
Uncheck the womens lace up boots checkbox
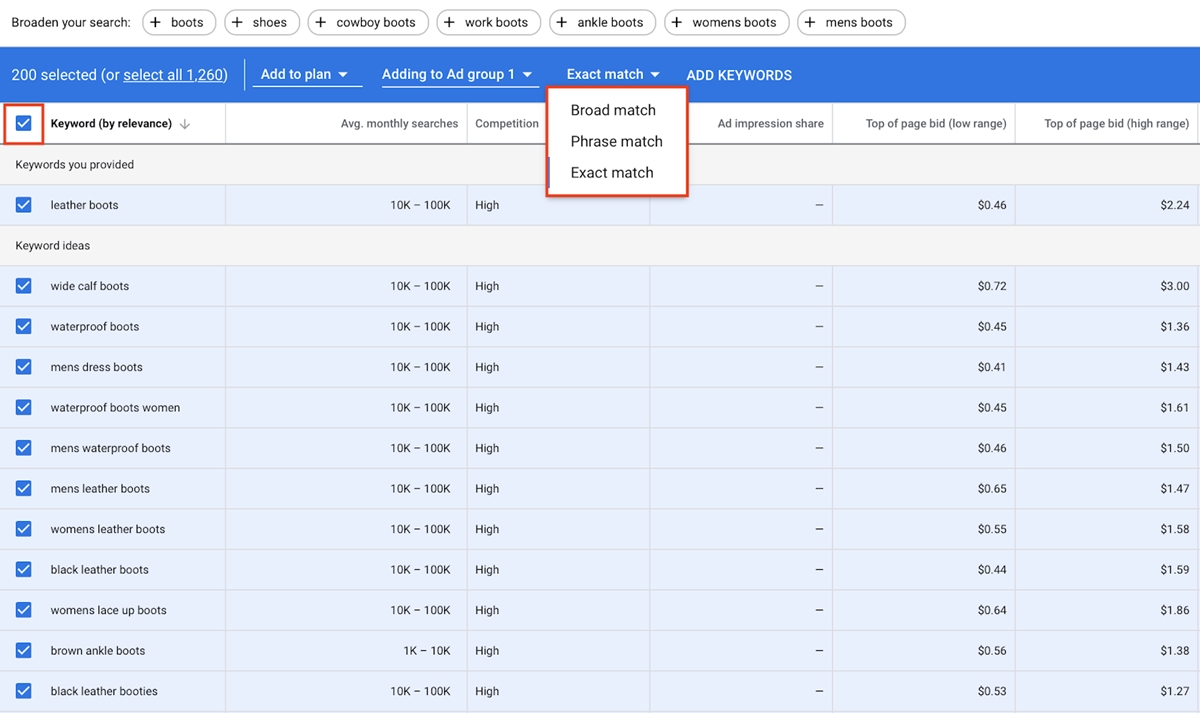tap(24, 610)
